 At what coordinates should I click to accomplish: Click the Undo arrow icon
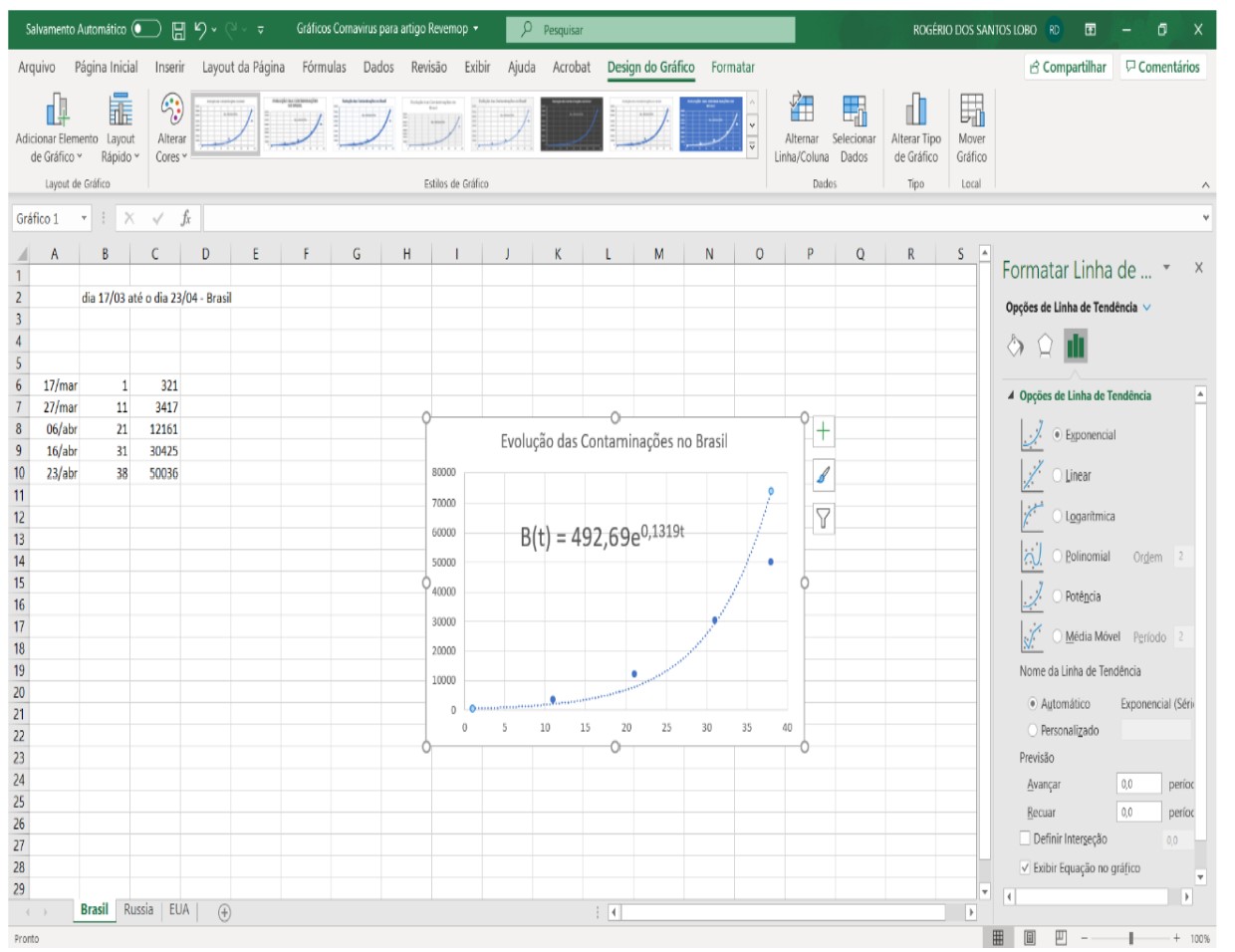click(x=200, y=30)
